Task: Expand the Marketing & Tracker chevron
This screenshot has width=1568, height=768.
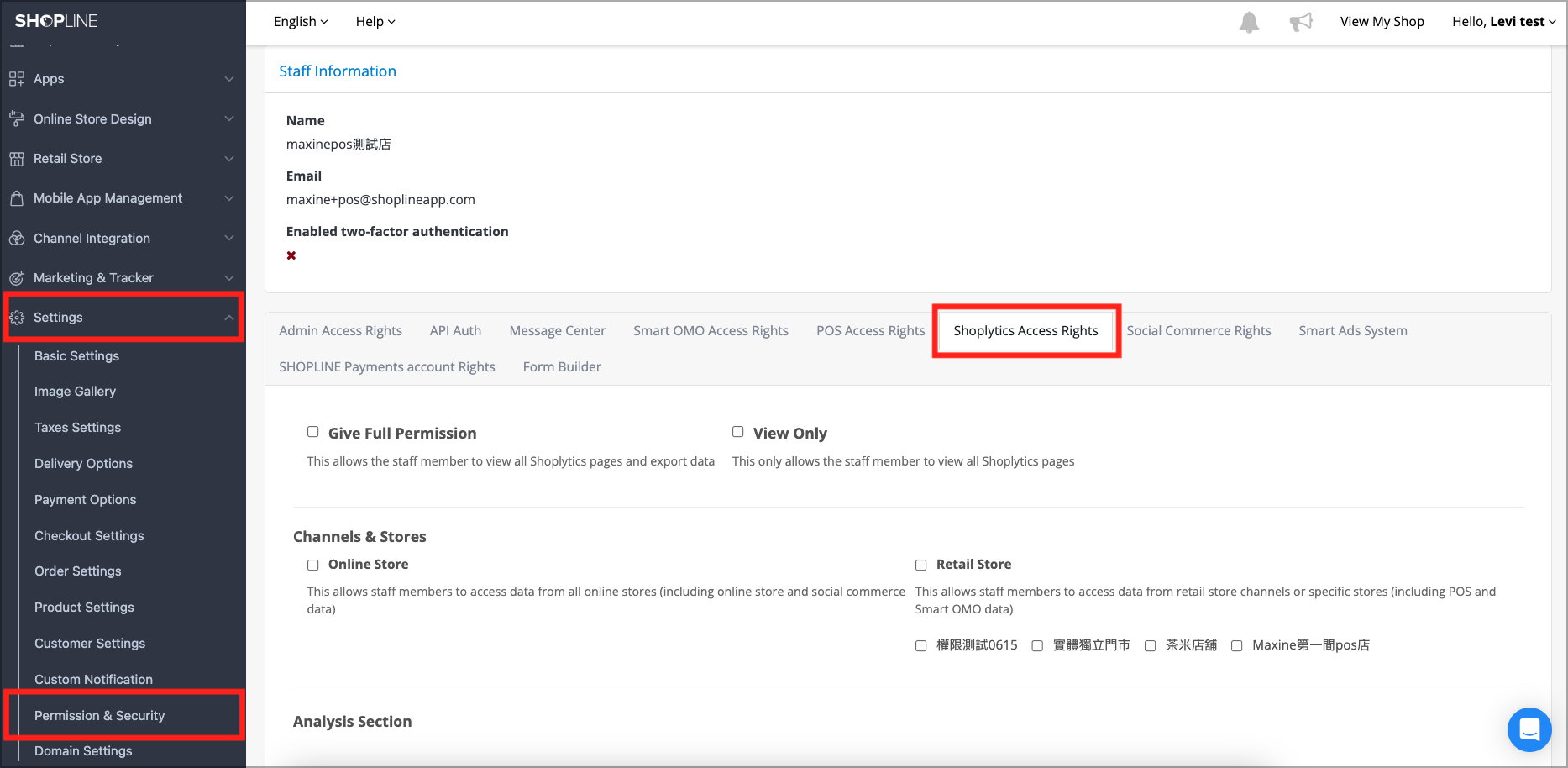Action: pyautogui.click(x=229, y=278)
